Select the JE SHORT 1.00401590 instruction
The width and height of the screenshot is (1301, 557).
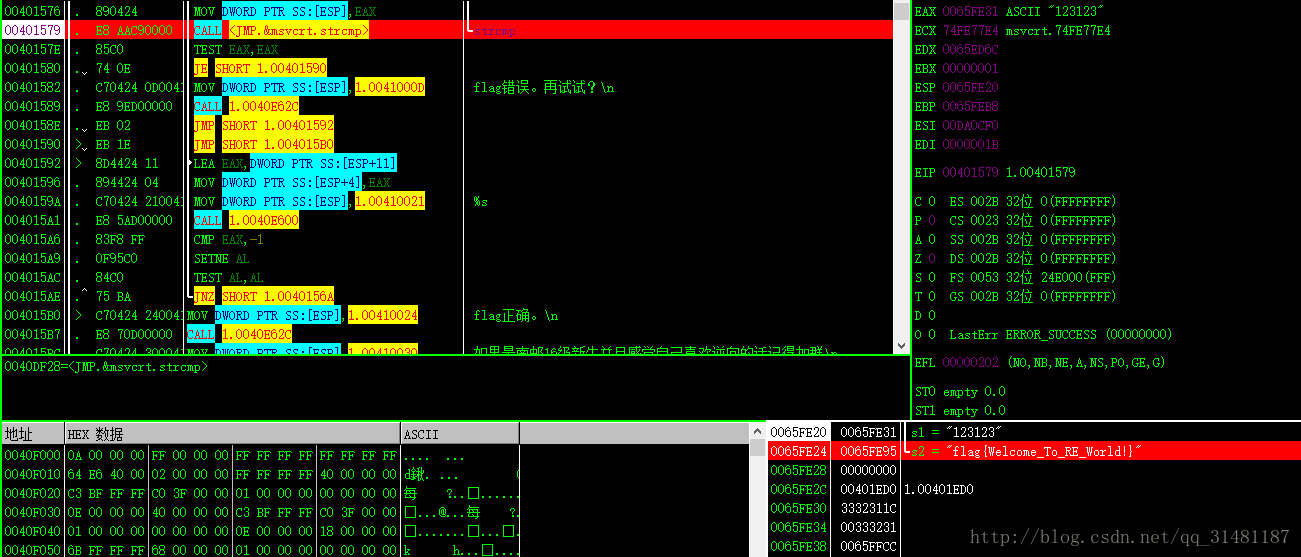260,69
